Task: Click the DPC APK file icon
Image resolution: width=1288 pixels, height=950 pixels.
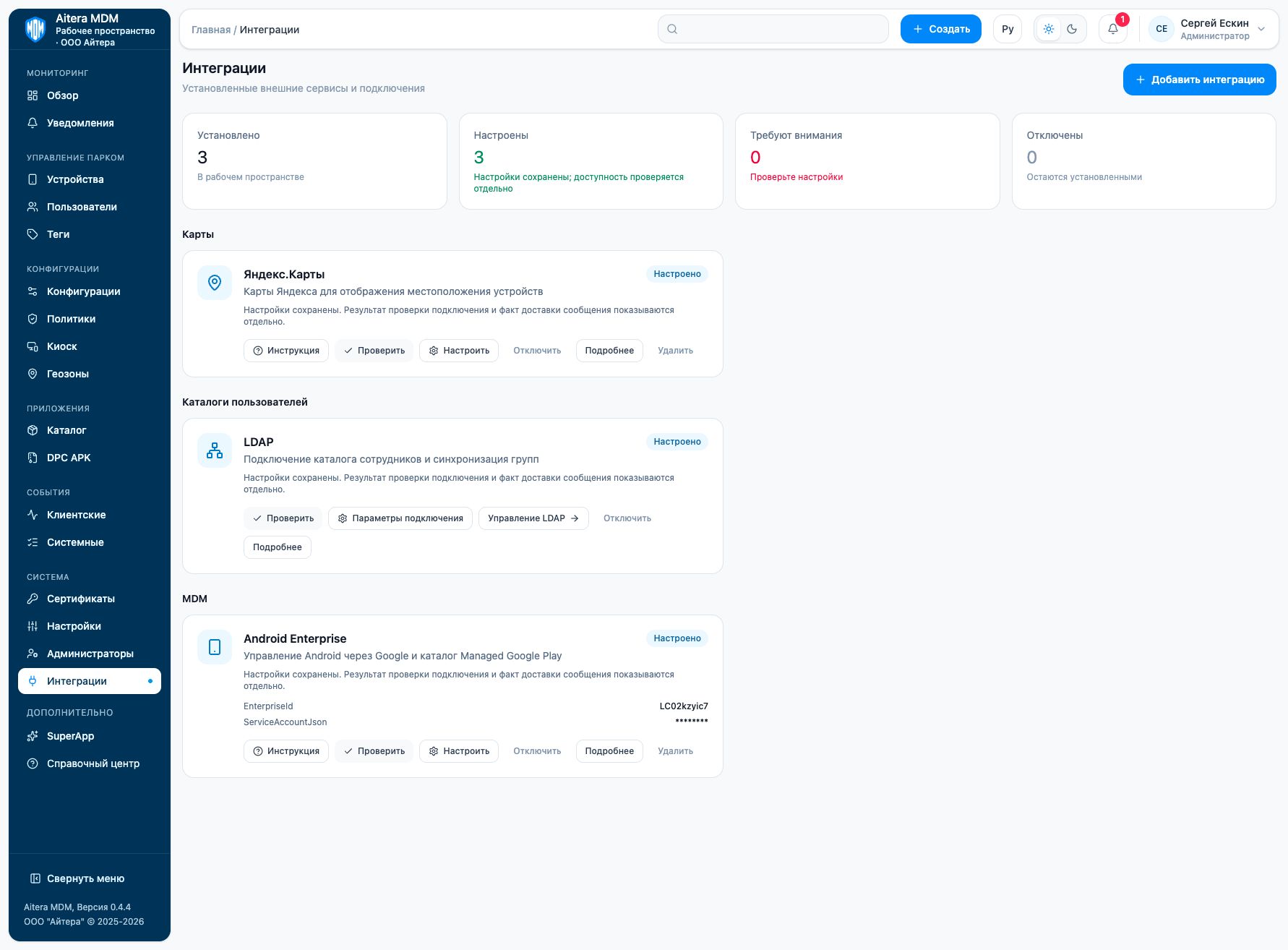Action: [x=33, y=458]
